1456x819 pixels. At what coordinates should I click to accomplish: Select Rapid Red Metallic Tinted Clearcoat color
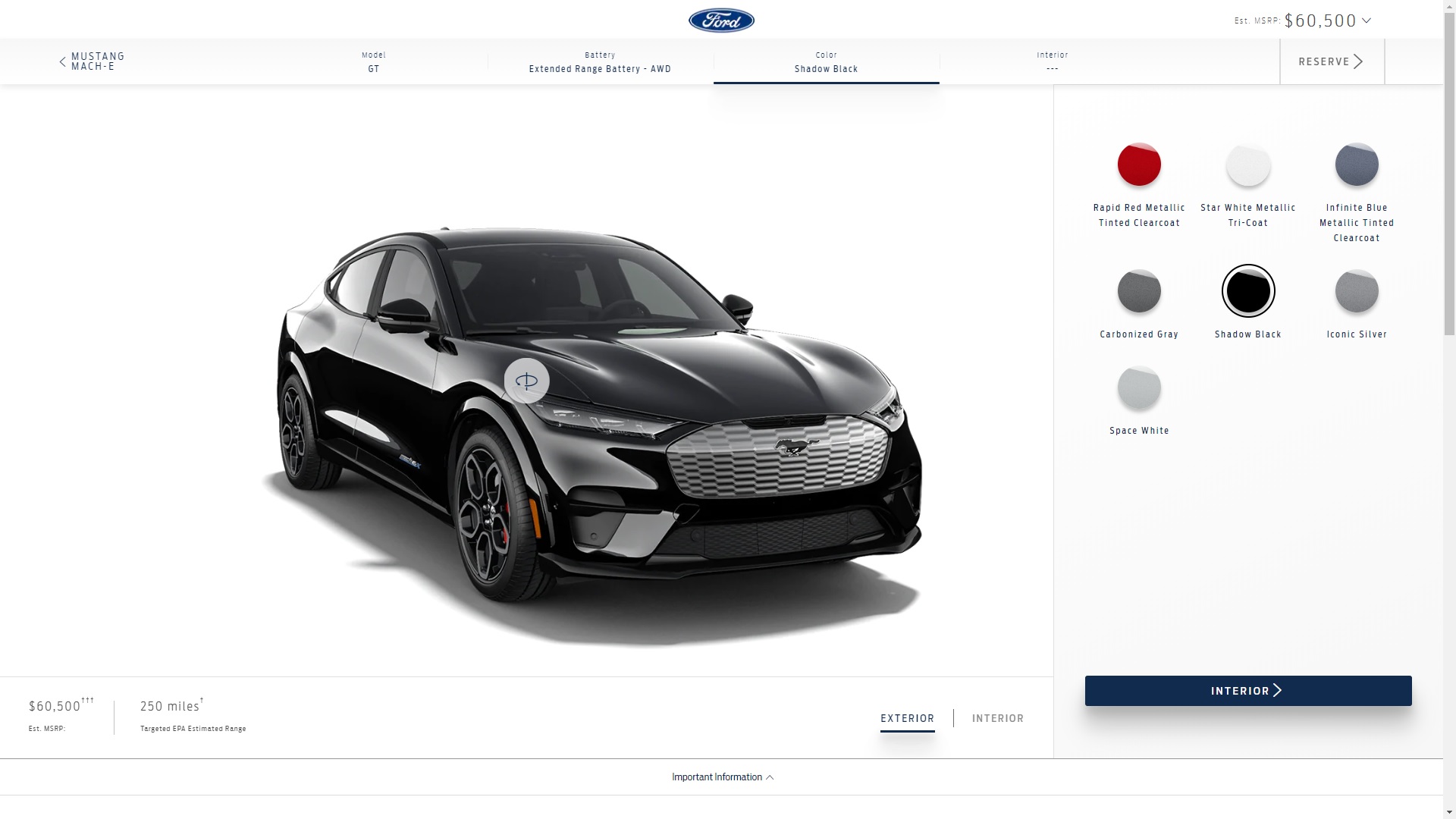click(x=1139, y=164)
